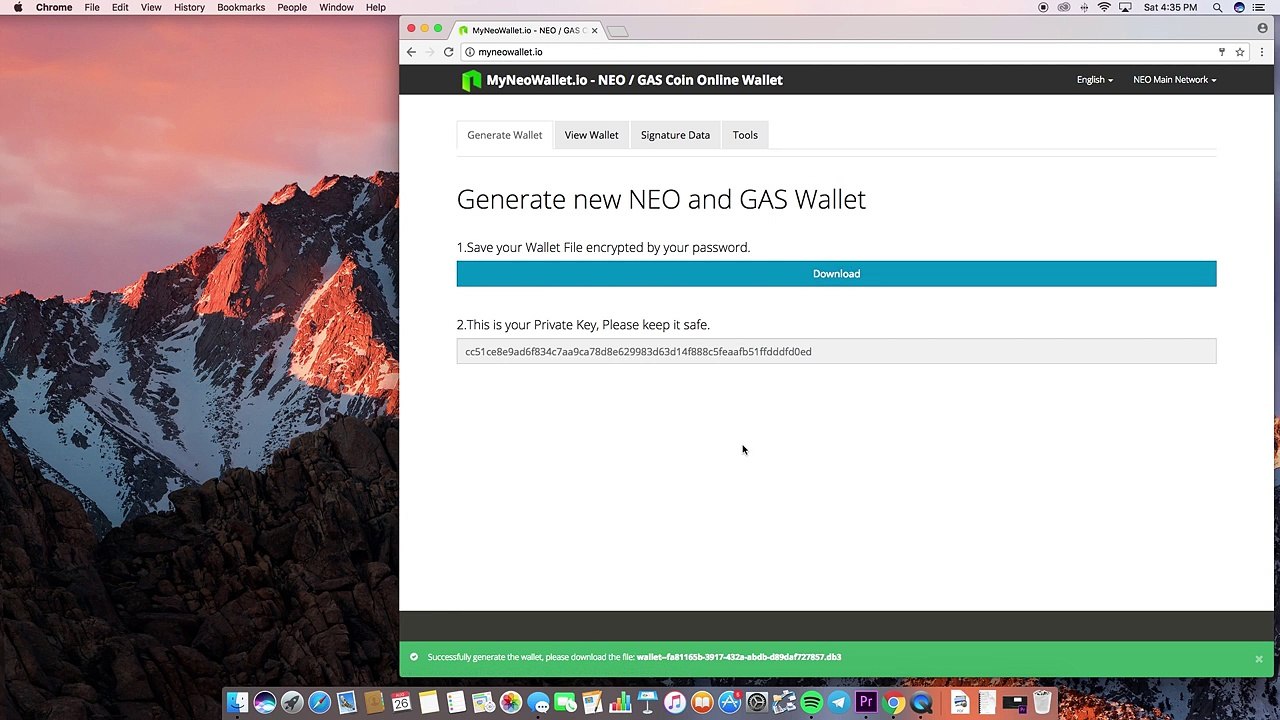Open the Edit menu
This screenshot has height=720, width=1280.
[x=120, y=7]
